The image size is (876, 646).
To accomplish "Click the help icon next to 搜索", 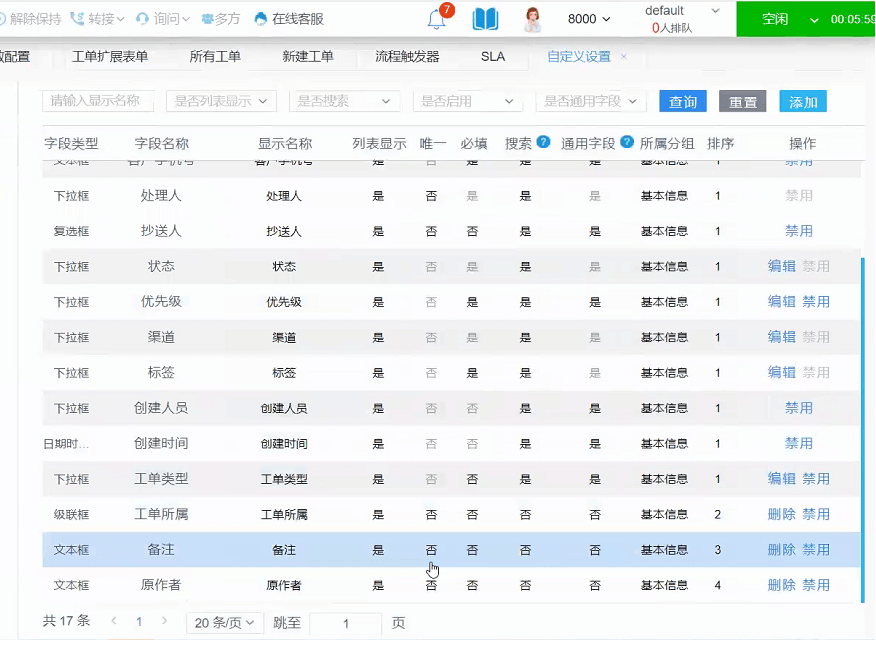I will [x=543, y=142].
